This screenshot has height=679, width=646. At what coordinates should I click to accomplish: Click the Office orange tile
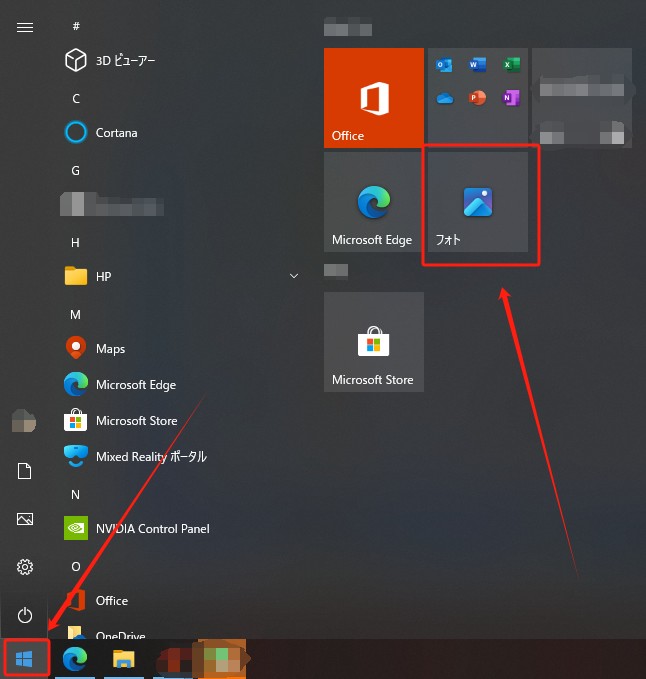pos(374,98)
